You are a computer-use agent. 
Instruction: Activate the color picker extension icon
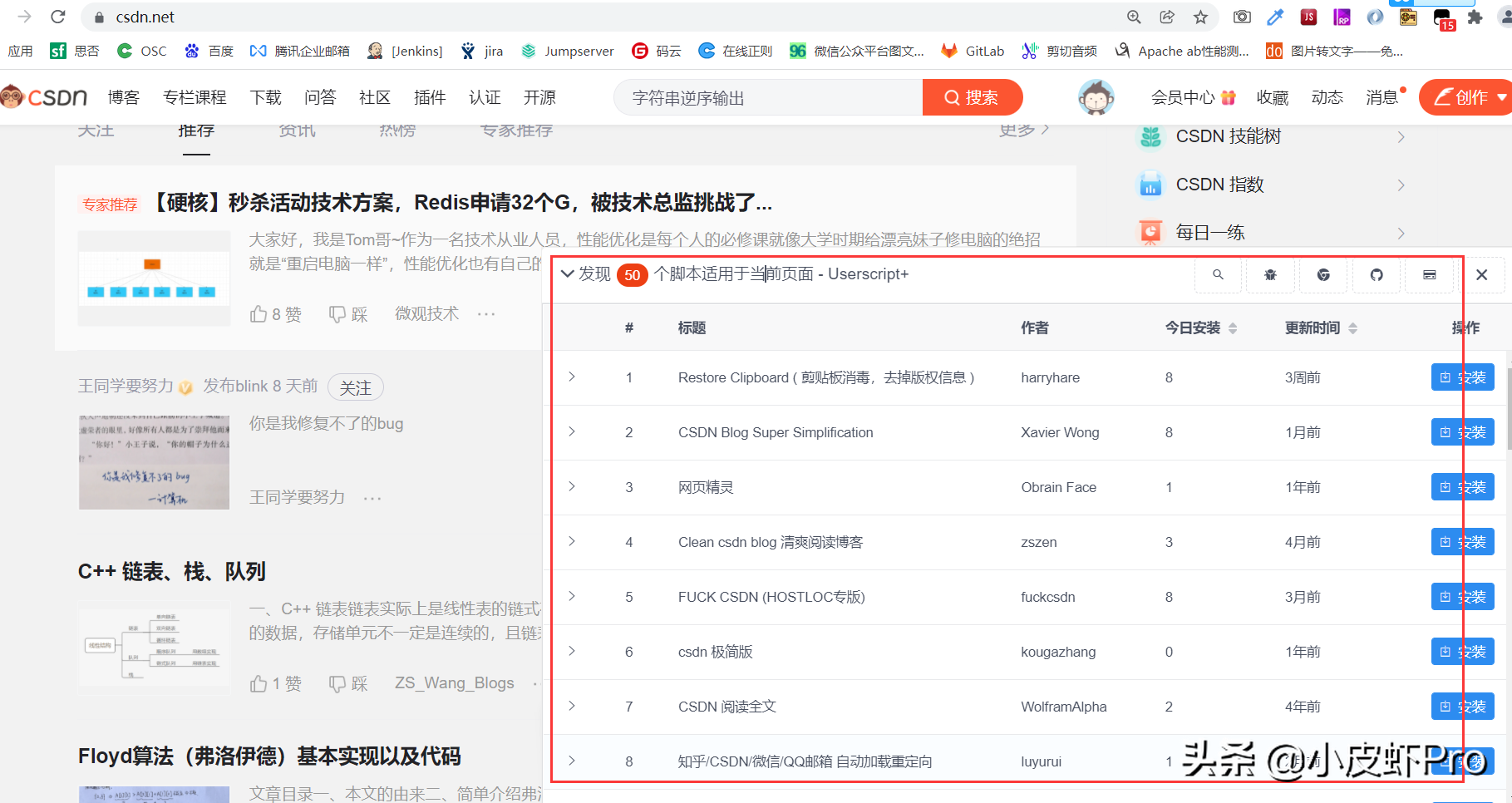pyautogui.click(x=1275, y=17)
